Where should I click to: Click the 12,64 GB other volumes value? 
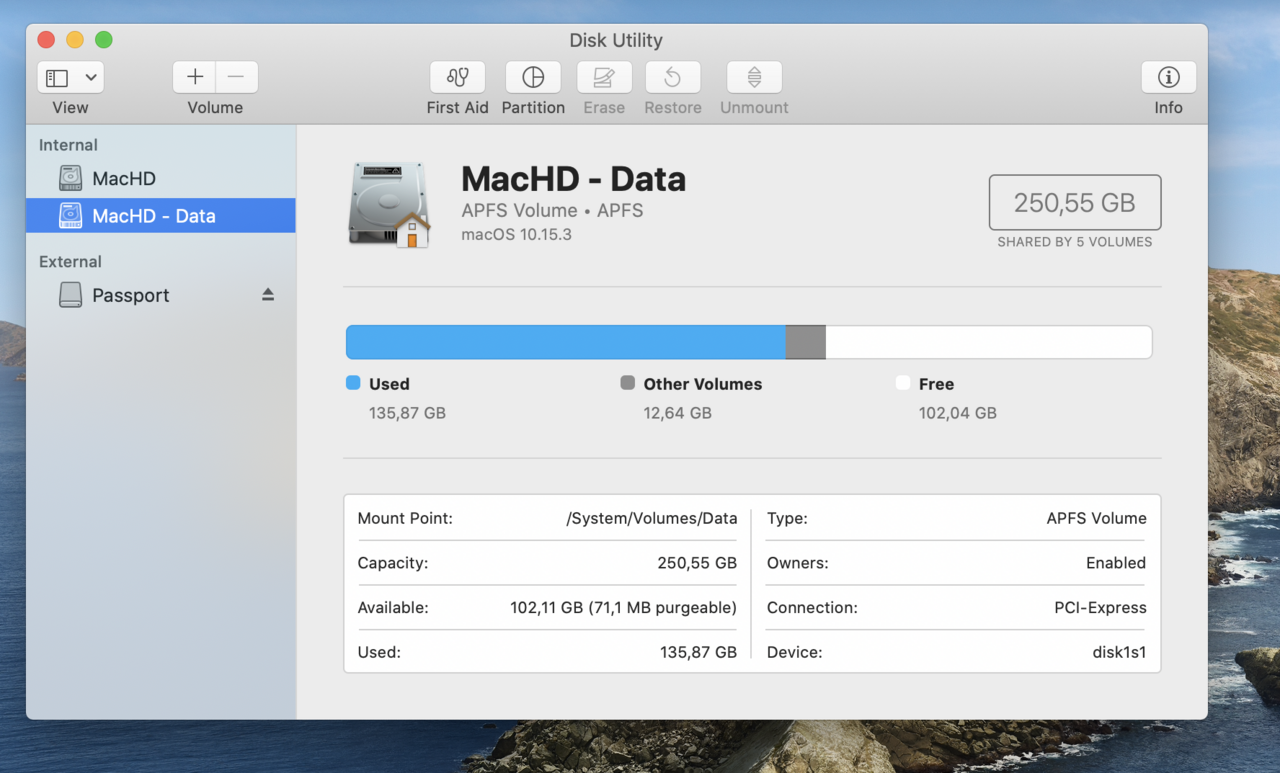(x=677, y=413)
